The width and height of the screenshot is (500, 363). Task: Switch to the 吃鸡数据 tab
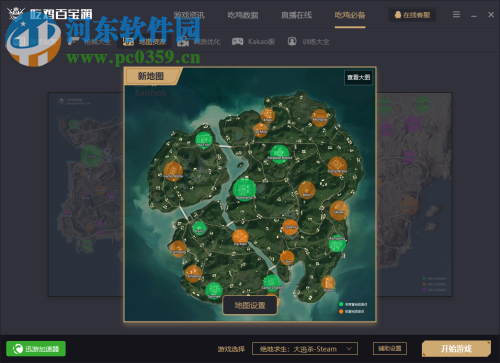[243, 15]
